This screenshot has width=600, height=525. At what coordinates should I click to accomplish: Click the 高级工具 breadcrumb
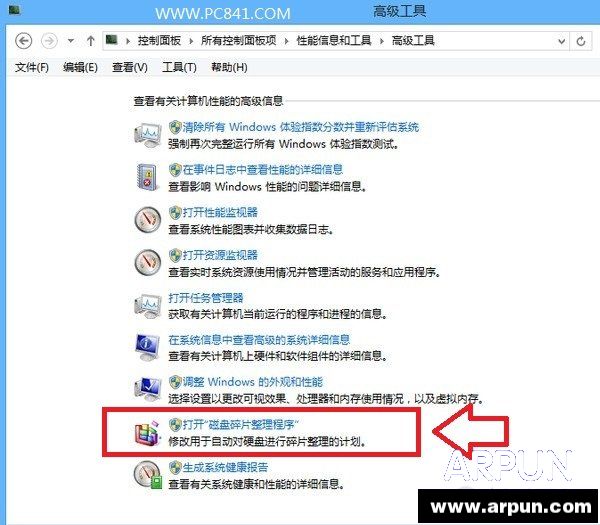pos(413,40)
